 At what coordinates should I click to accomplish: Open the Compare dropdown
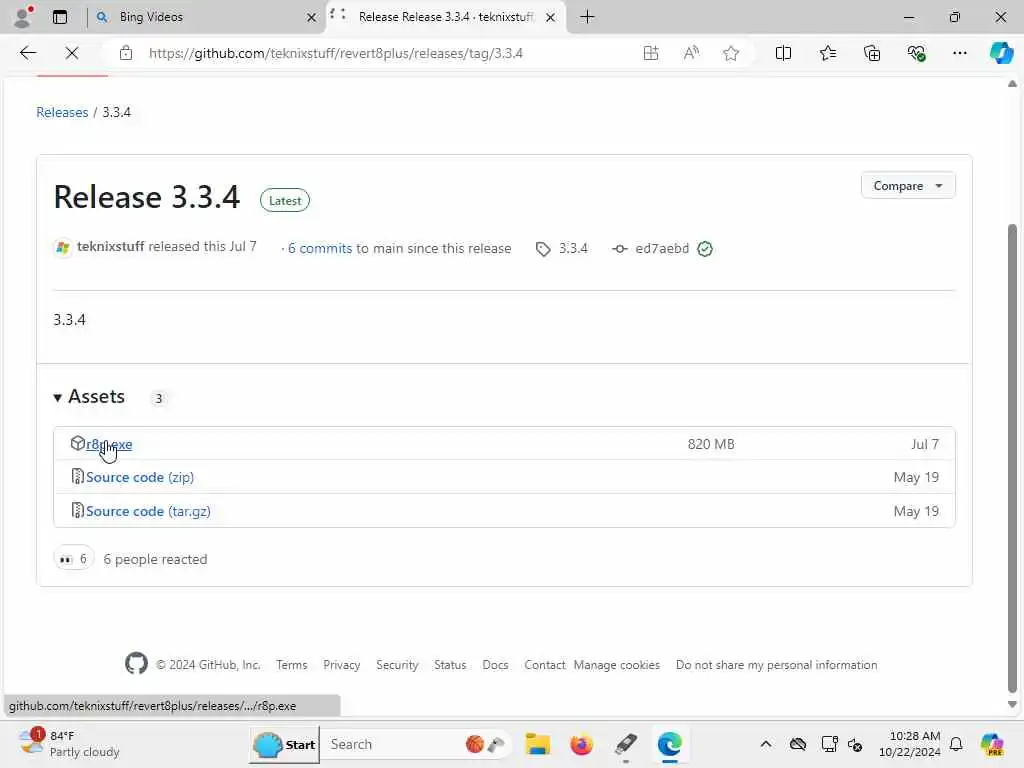(908, 185)
